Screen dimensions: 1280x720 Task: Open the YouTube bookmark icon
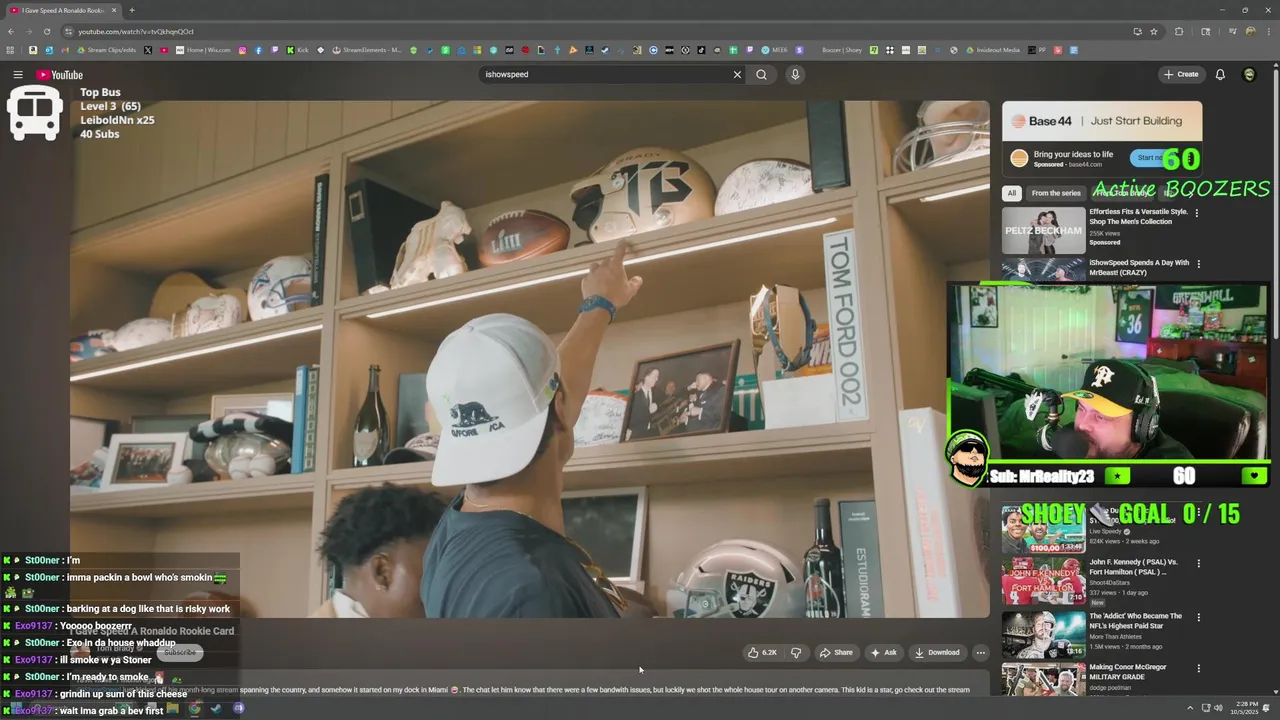165,50
